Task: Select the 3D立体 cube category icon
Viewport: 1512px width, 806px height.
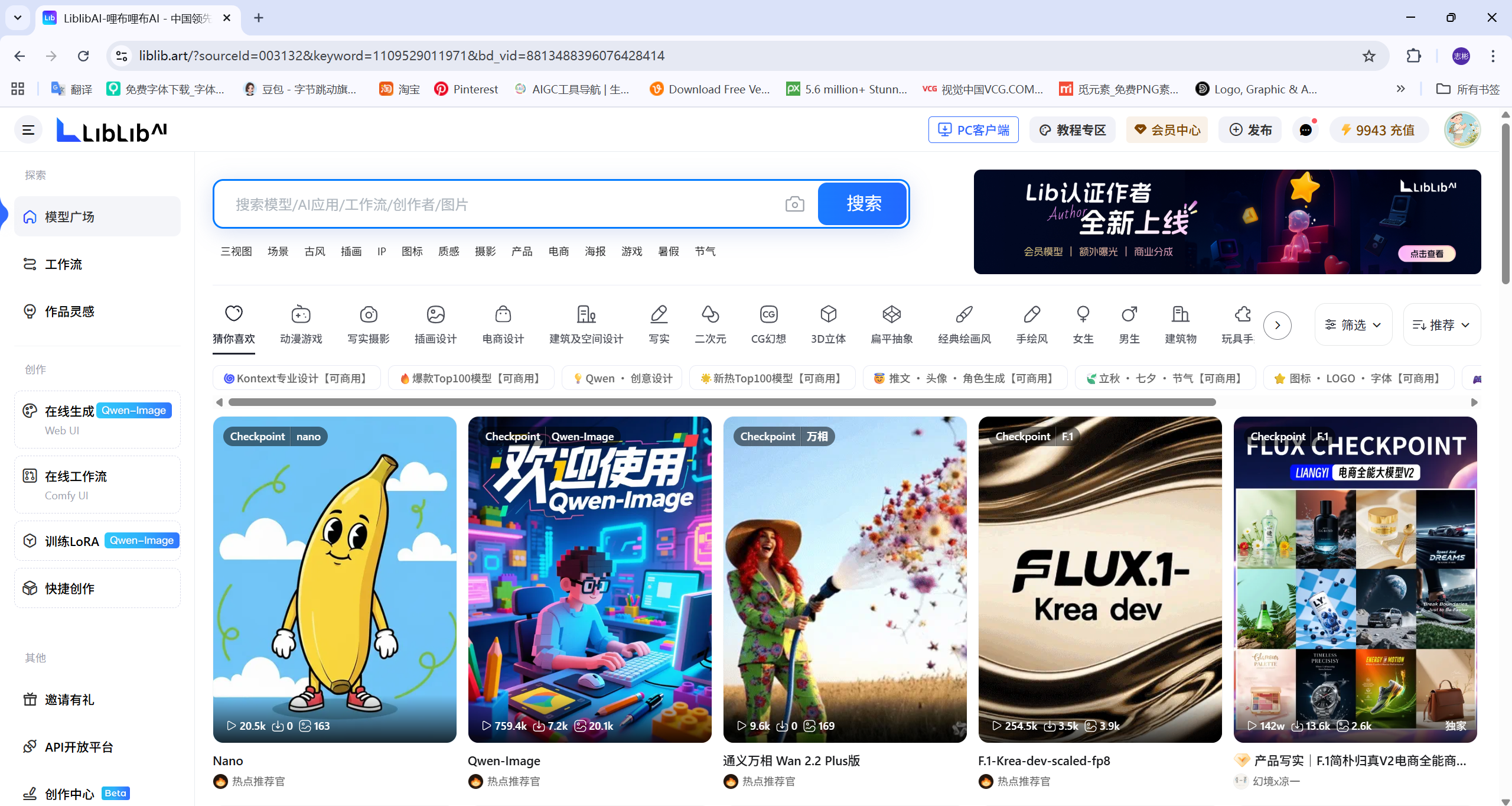Action: pyautogui.click(x=828, y=314)
